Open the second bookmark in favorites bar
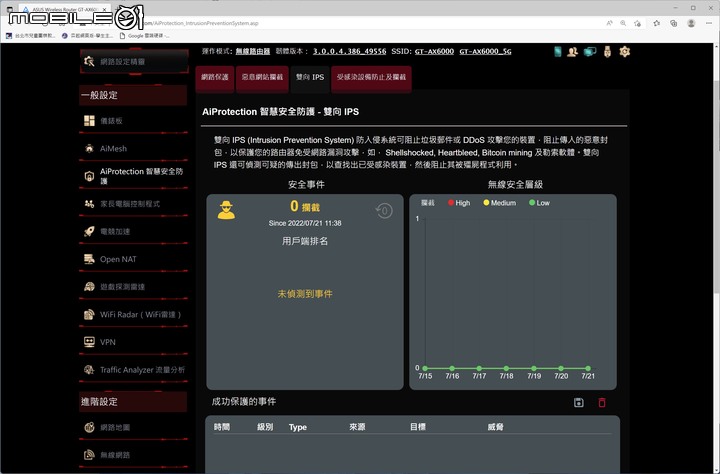 [87, 35]
